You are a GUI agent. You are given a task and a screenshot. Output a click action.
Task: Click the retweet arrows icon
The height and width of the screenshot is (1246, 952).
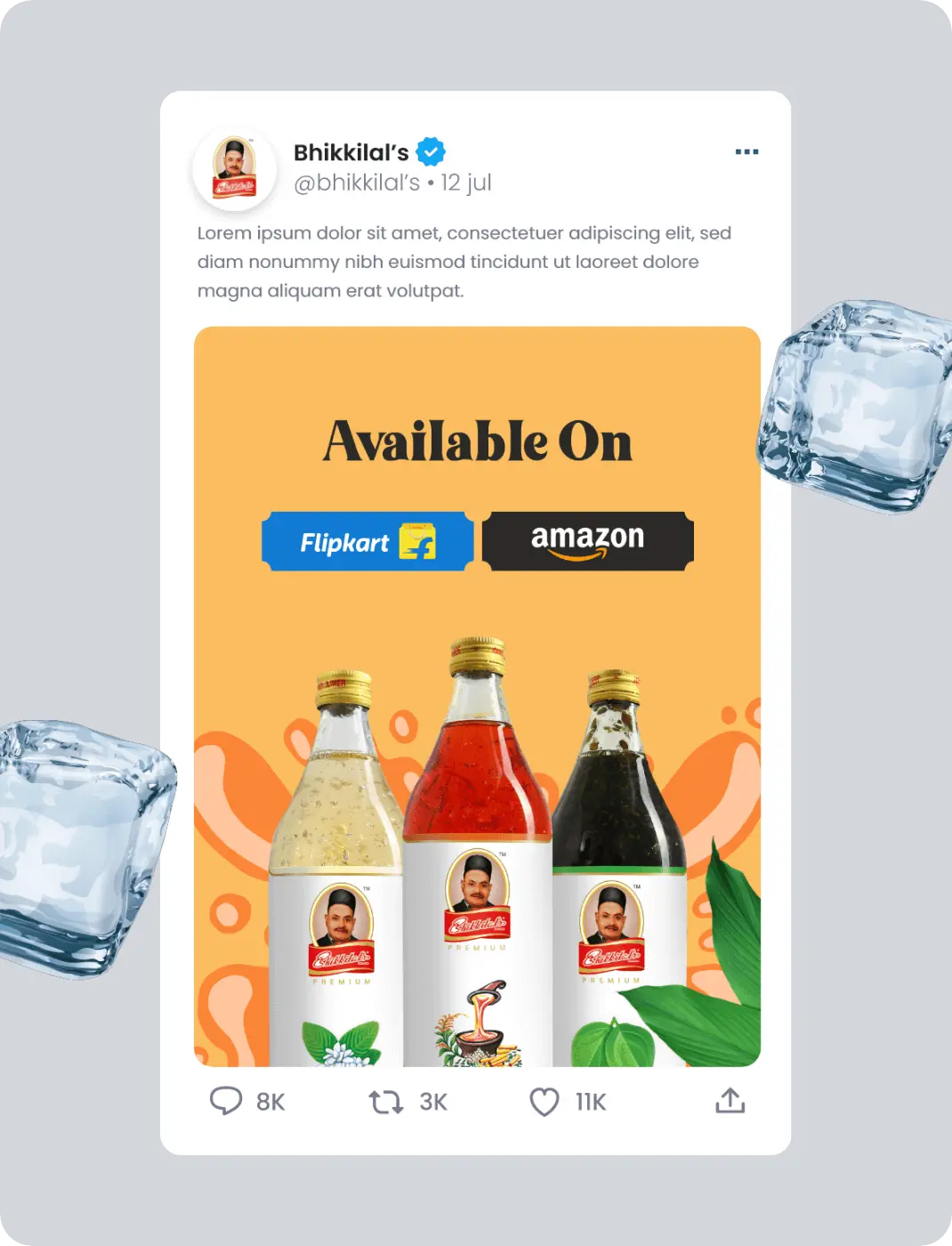pos(386,1102)
